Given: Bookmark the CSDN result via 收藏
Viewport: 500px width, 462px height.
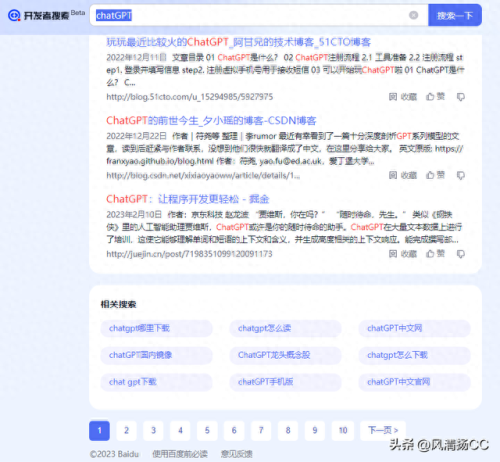Looking at the screenshot, I should 403,175.
